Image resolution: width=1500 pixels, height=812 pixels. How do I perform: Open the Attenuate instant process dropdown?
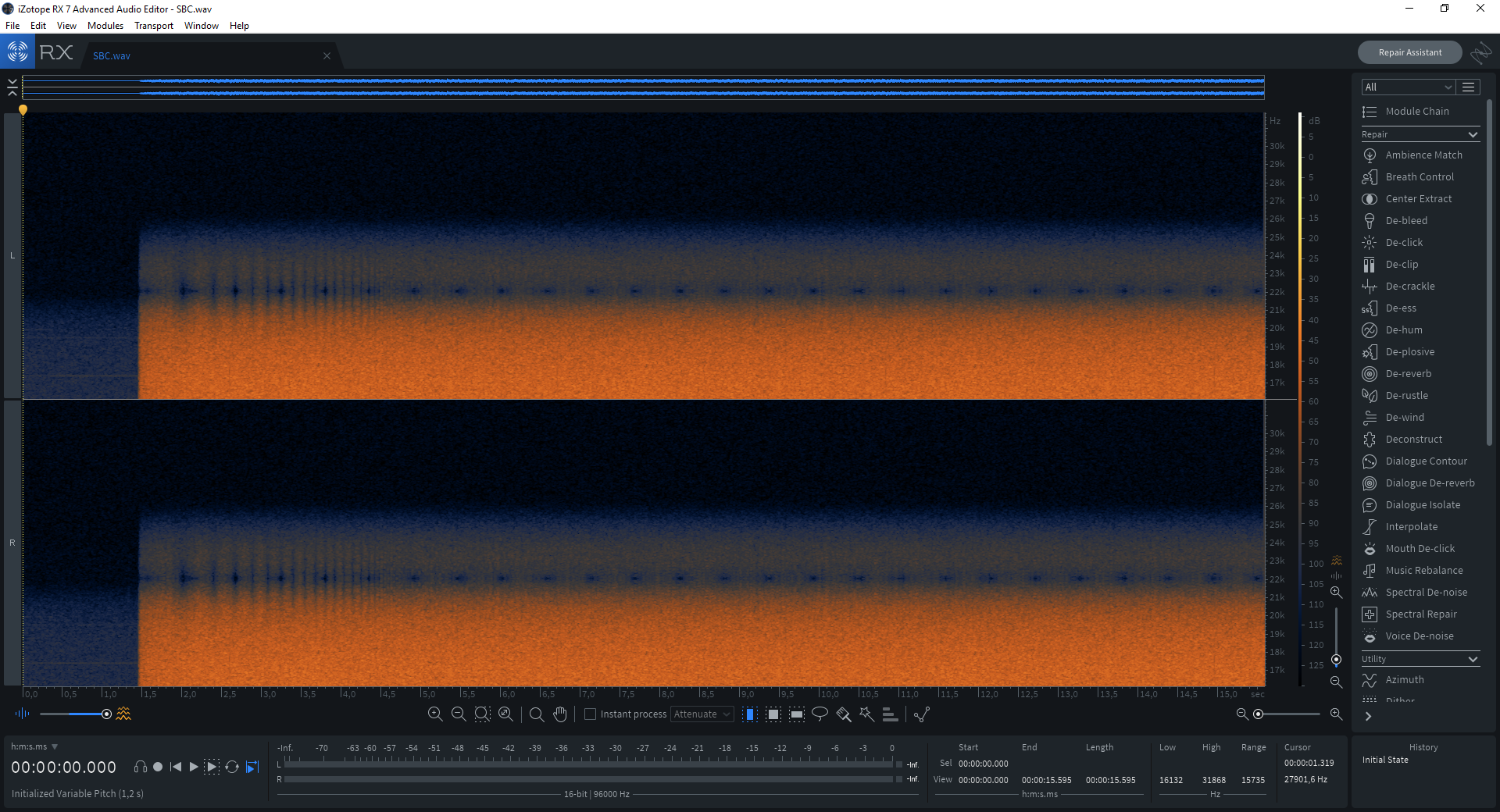point(702,714)
